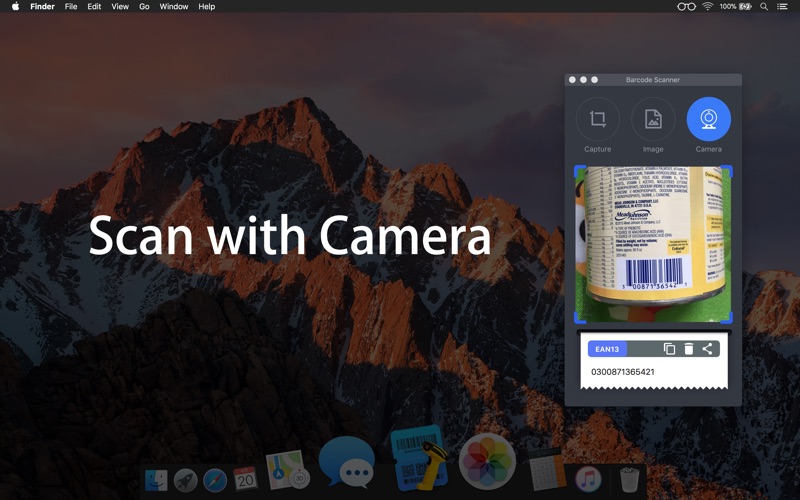The image size is (800, 500).
Task: Click the 0300871365421 barcode number text
Action: pyautogui.click(x=622, y=372)
